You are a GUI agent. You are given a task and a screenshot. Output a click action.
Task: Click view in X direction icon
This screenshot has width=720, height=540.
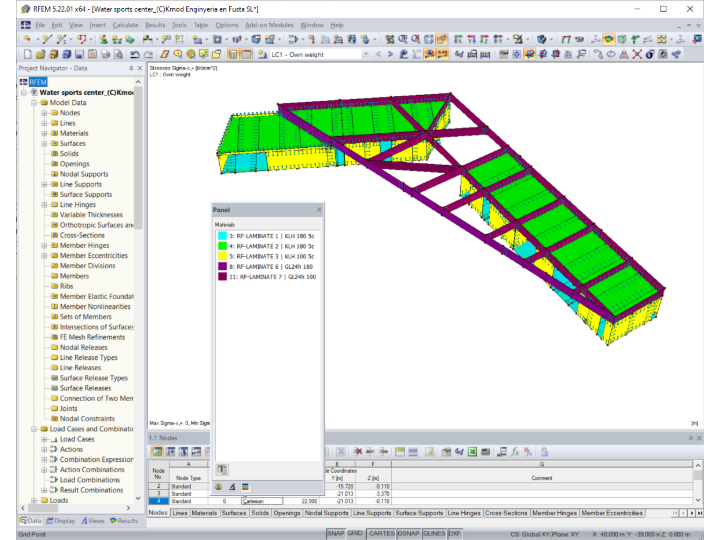[458, 39]
